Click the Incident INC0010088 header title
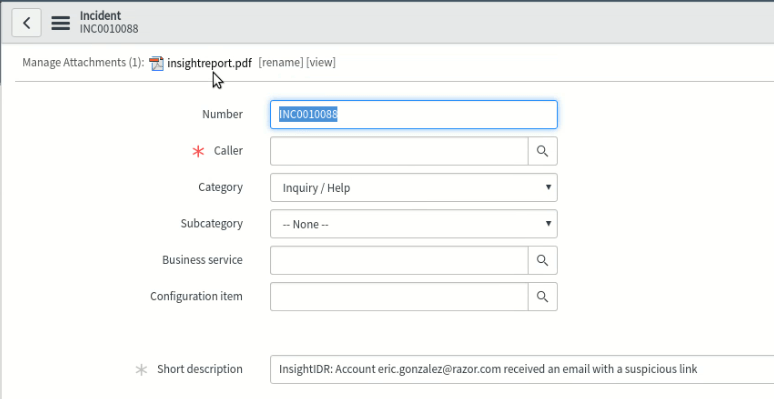Screen dimensions: 774x399 pyautogui.click(x=109, y=22)
